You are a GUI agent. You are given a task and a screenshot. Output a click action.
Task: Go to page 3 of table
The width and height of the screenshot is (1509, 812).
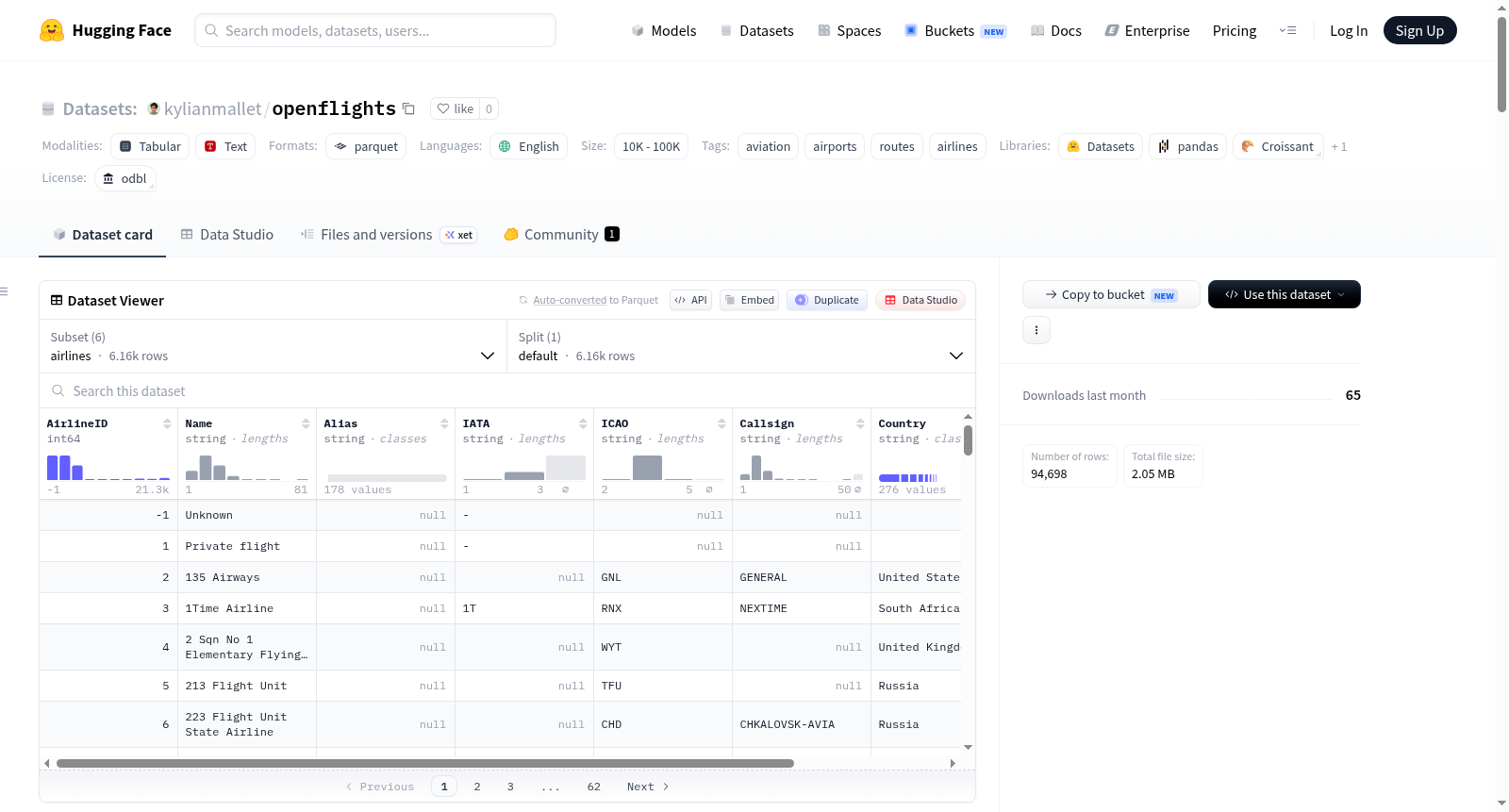510,787
